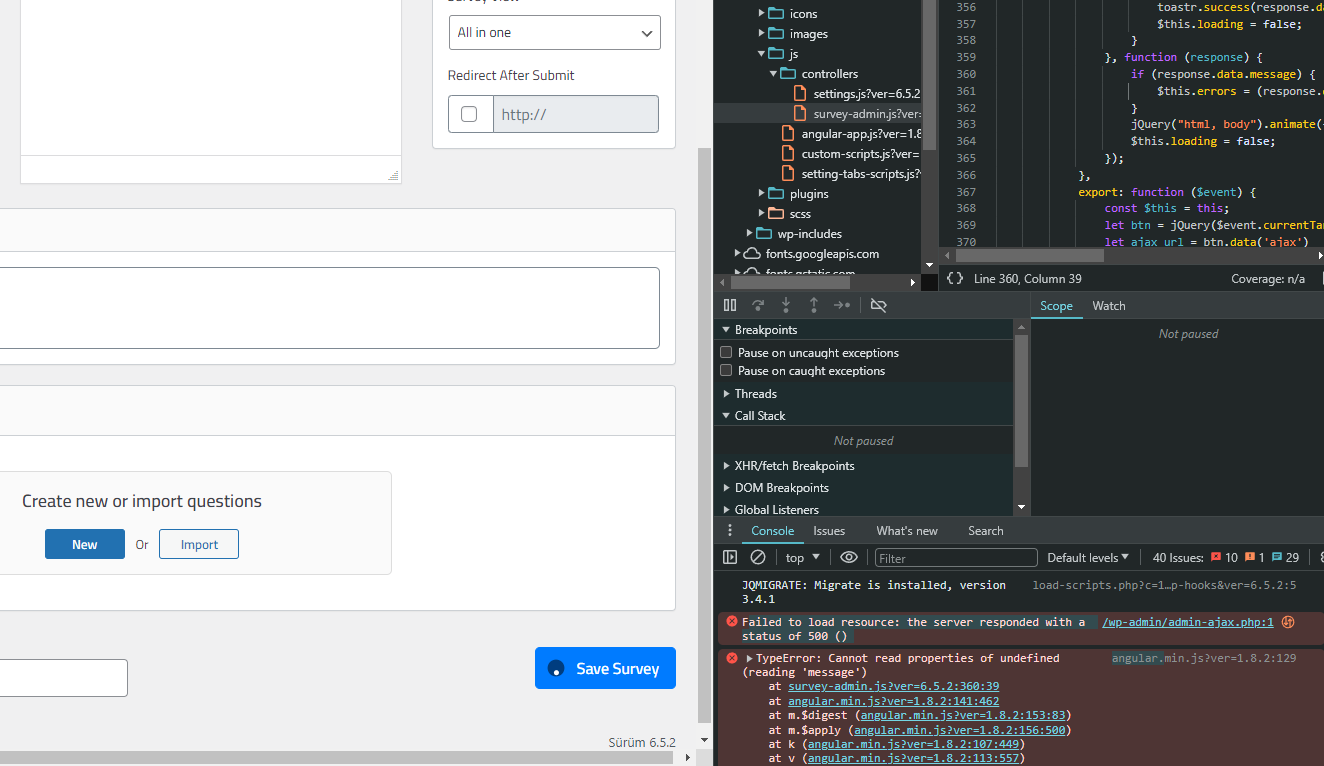Screen dimensions: 1324x766
Task: Switch to the Watch tab
Action: tap(1109, 306)
